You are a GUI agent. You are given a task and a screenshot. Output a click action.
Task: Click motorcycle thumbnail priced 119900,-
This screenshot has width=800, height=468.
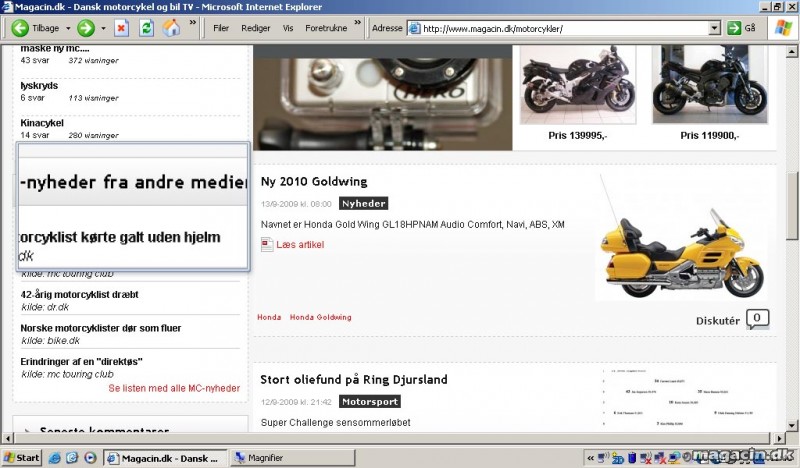[710, 85]
